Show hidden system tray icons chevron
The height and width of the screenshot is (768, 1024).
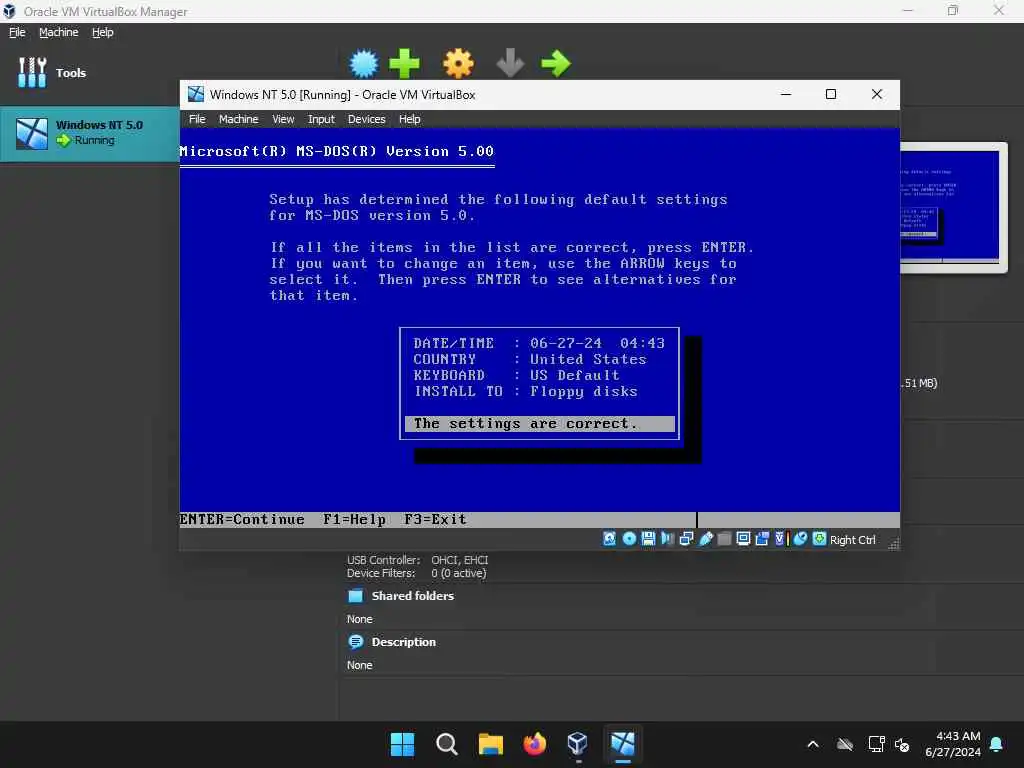point(813,744)
